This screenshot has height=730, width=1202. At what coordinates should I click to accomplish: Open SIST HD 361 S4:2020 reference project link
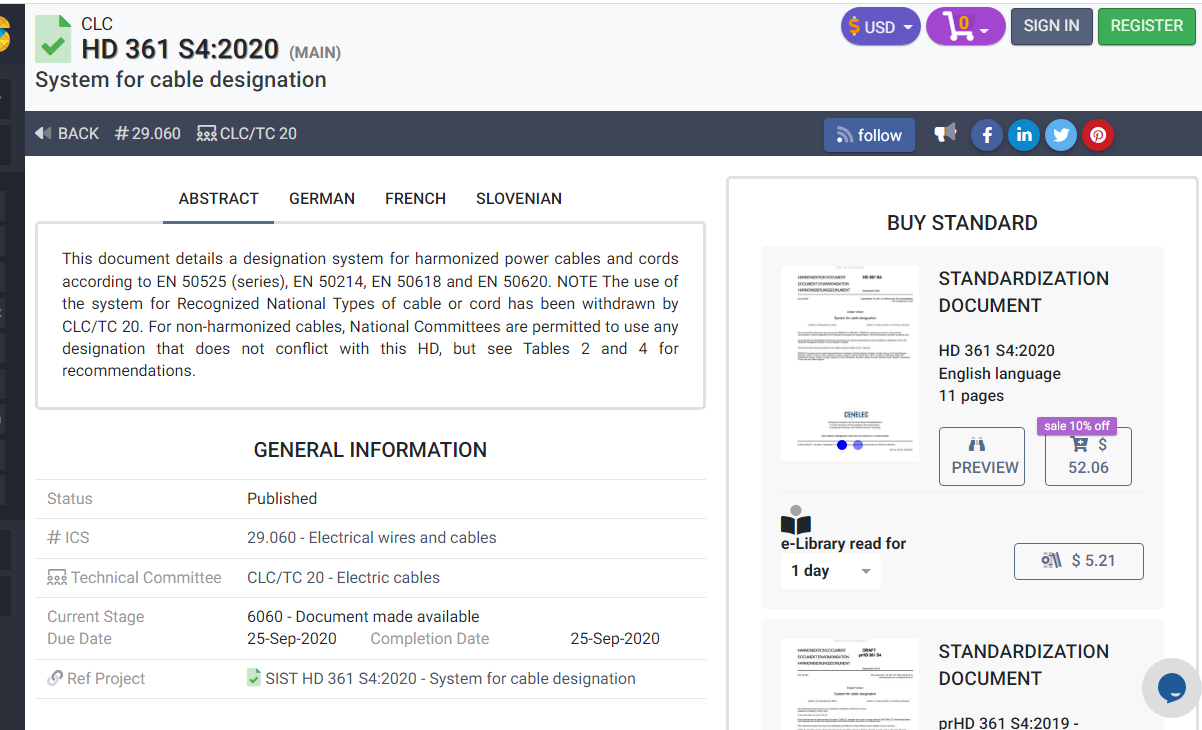450,678
